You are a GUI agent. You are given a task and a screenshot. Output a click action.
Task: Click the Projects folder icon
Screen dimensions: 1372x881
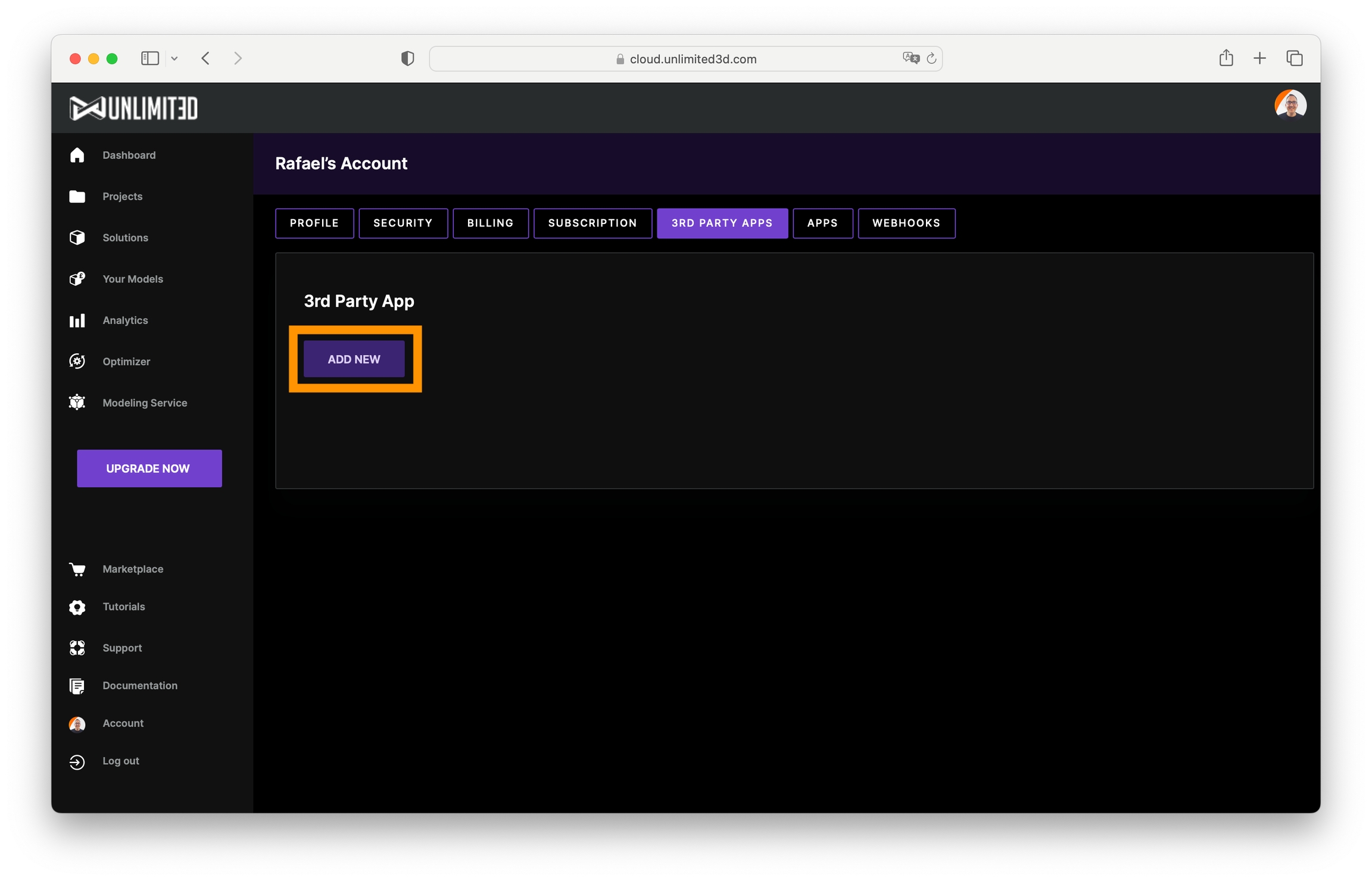77,197
